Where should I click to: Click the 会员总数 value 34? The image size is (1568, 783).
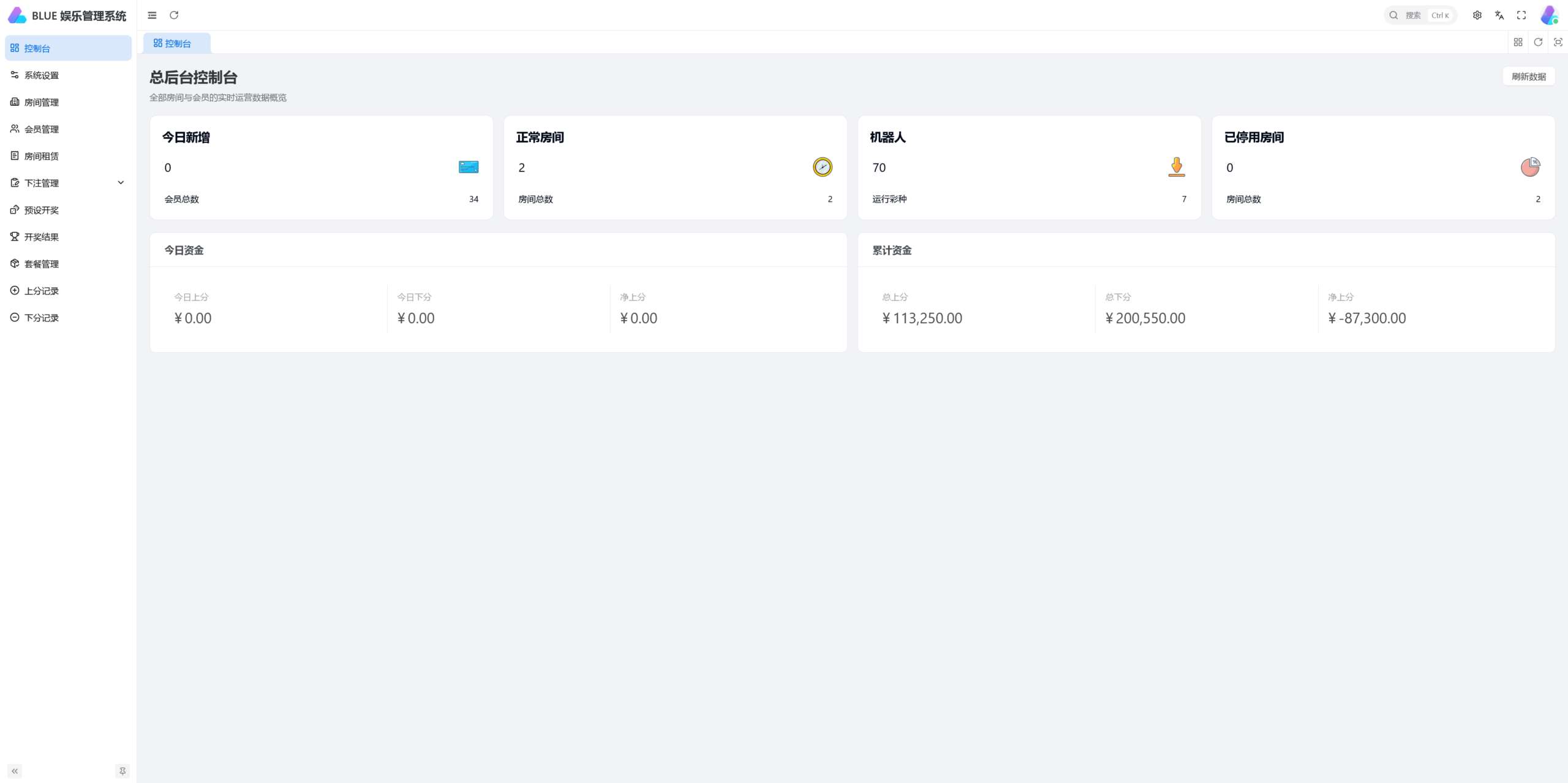(473, 199)
